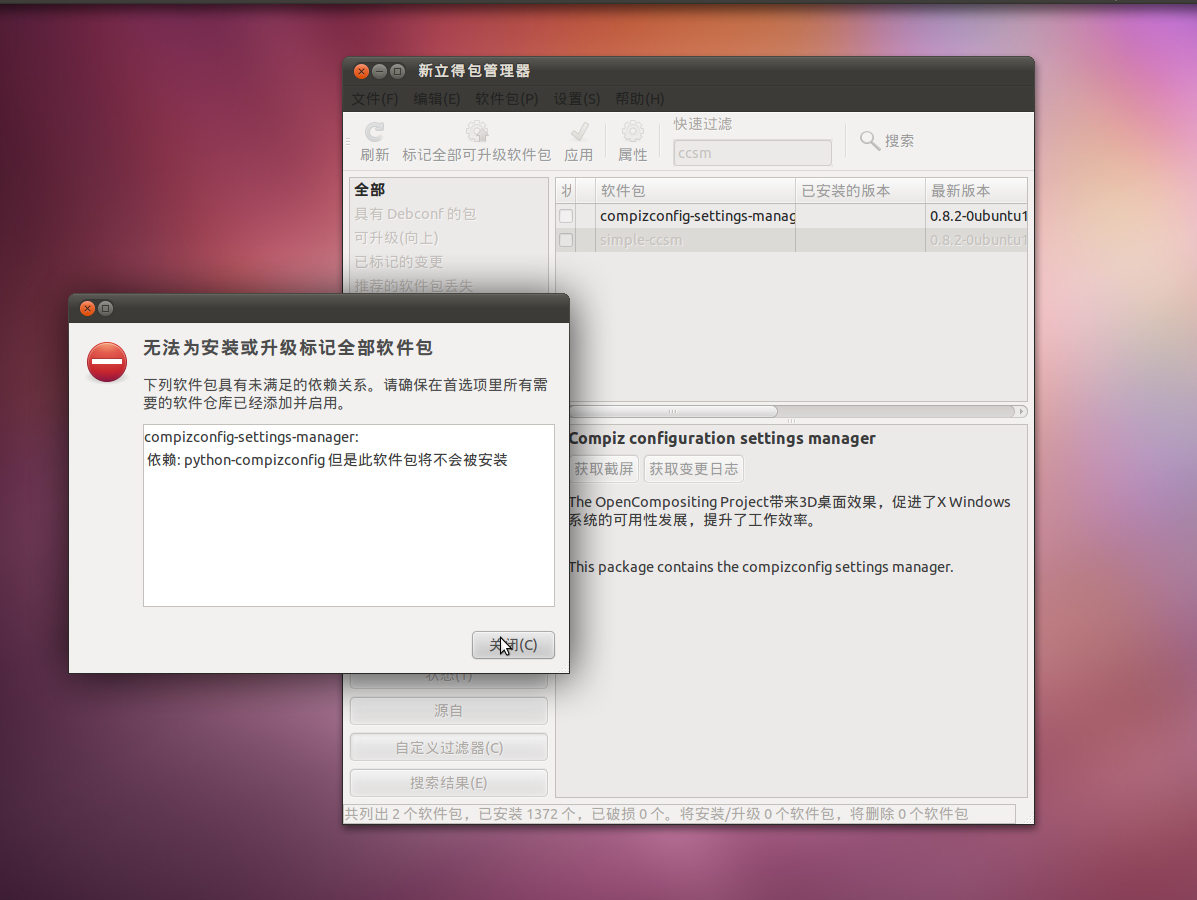
Task: Open the 帮助(H) menu
Action: point(640,99)
